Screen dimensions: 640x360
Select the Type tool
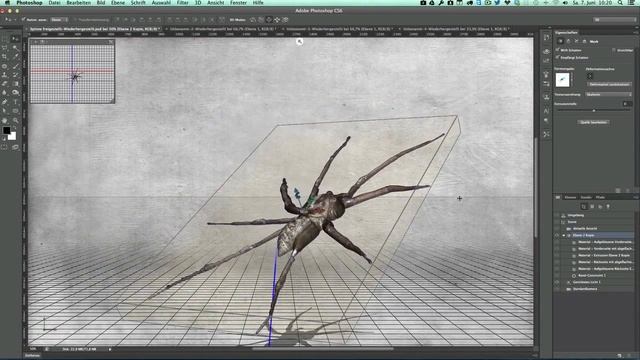pos(15,102)
